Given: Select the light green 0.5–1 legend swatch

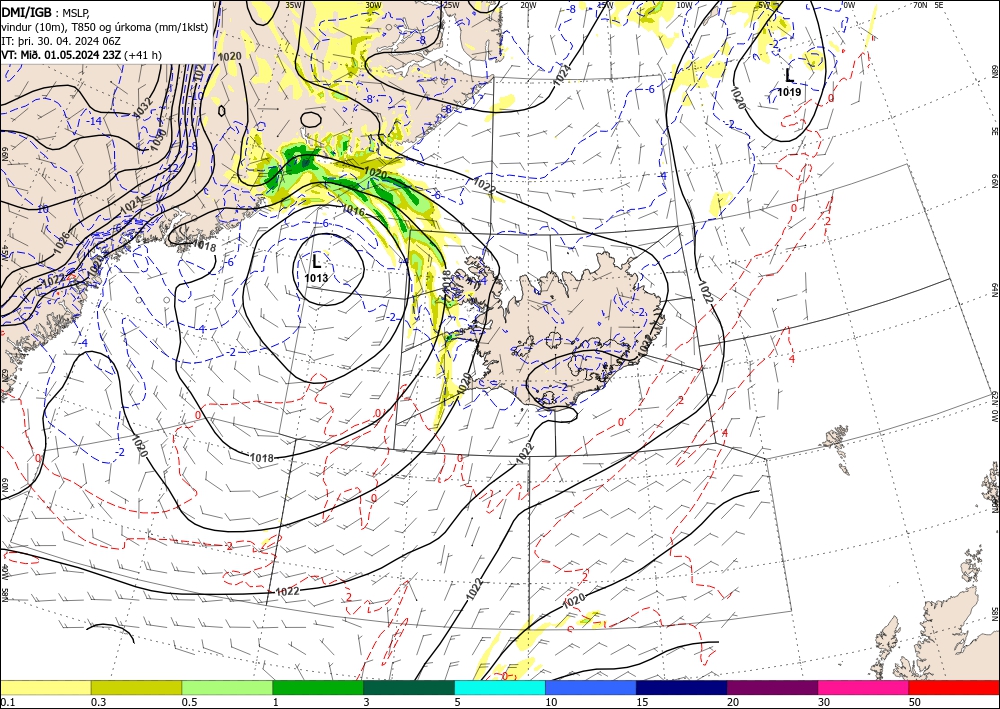Looking at the screenshot, I should (x=227, y=687).
